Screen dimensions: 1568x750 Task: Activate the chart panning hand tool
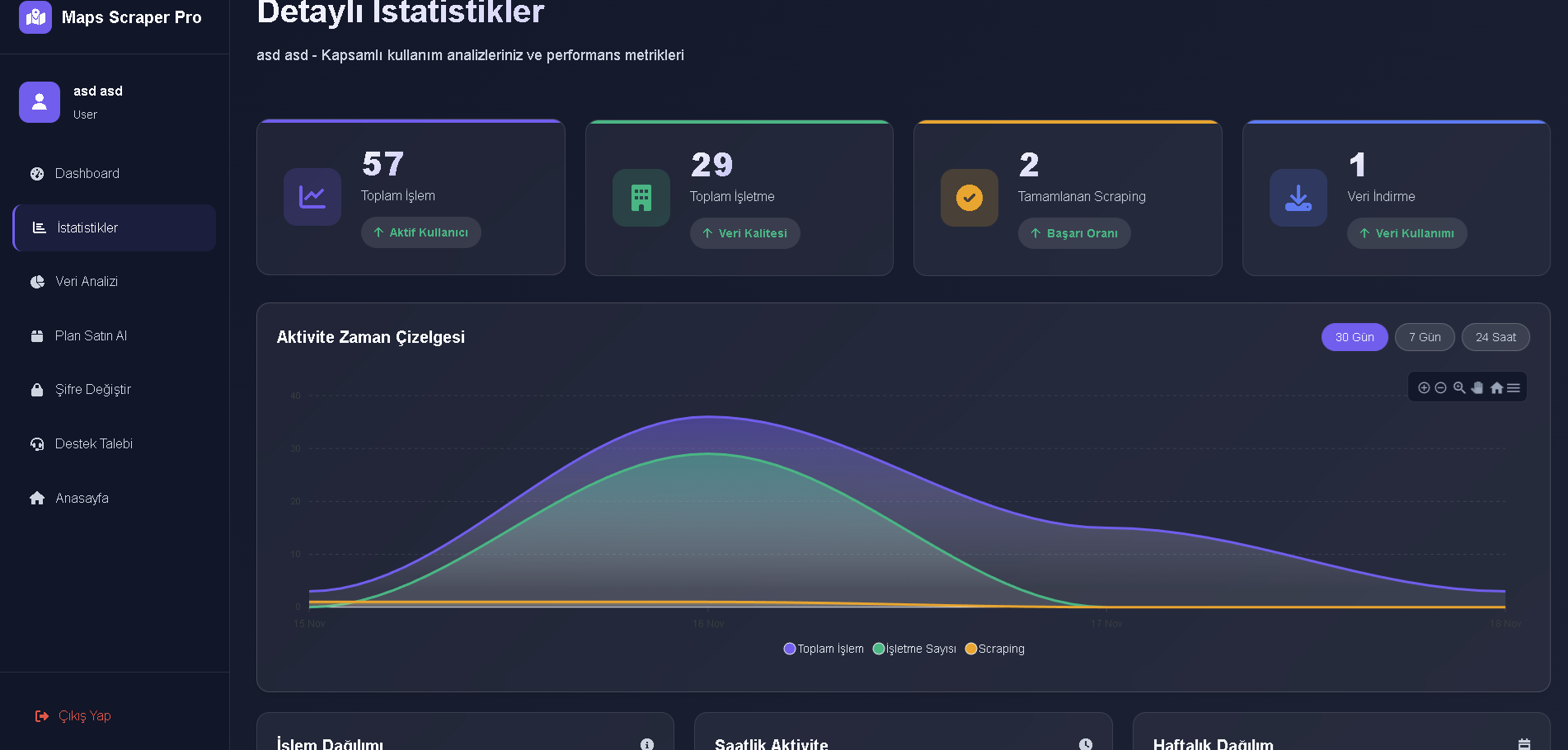pos(1477,387)
